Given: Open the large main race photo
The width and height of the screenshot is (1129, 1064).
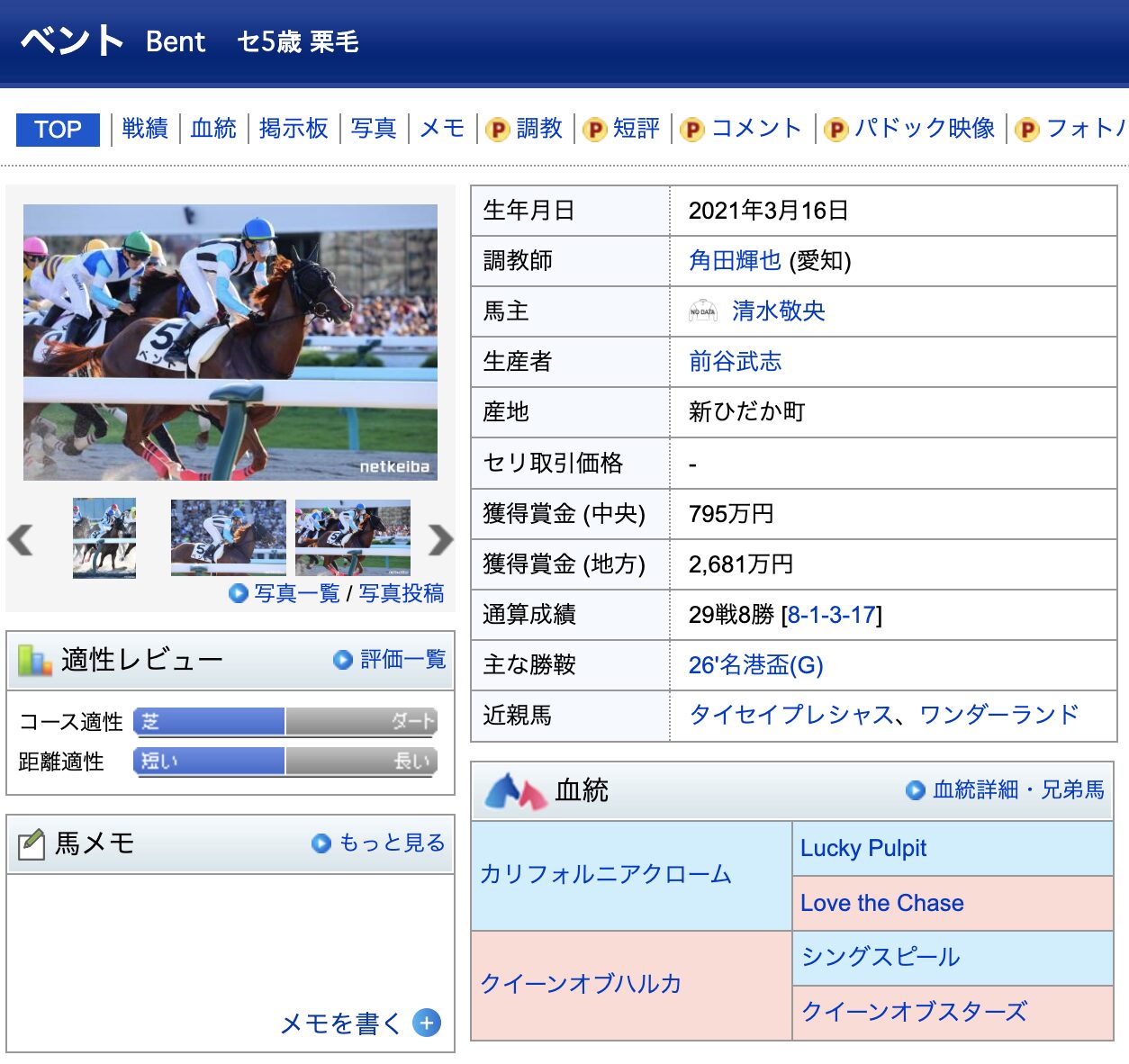Looking at the screenshot, I should (x=230, y=342).
